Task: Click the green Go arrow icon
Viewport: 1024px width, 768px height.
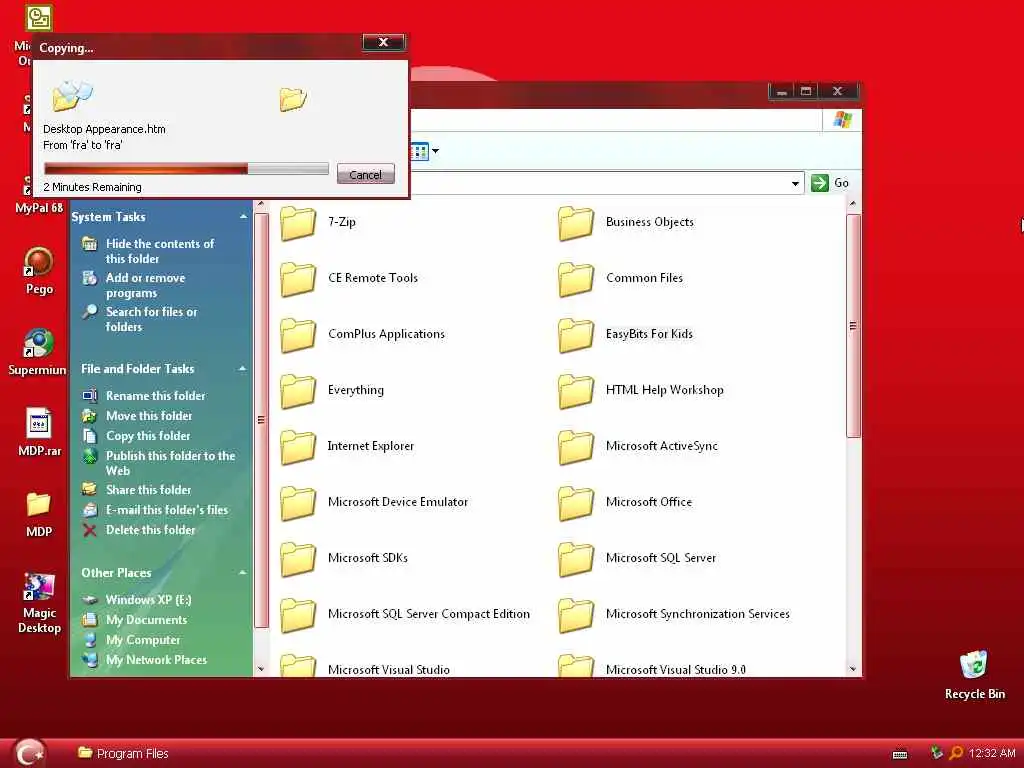Action: 820,183
